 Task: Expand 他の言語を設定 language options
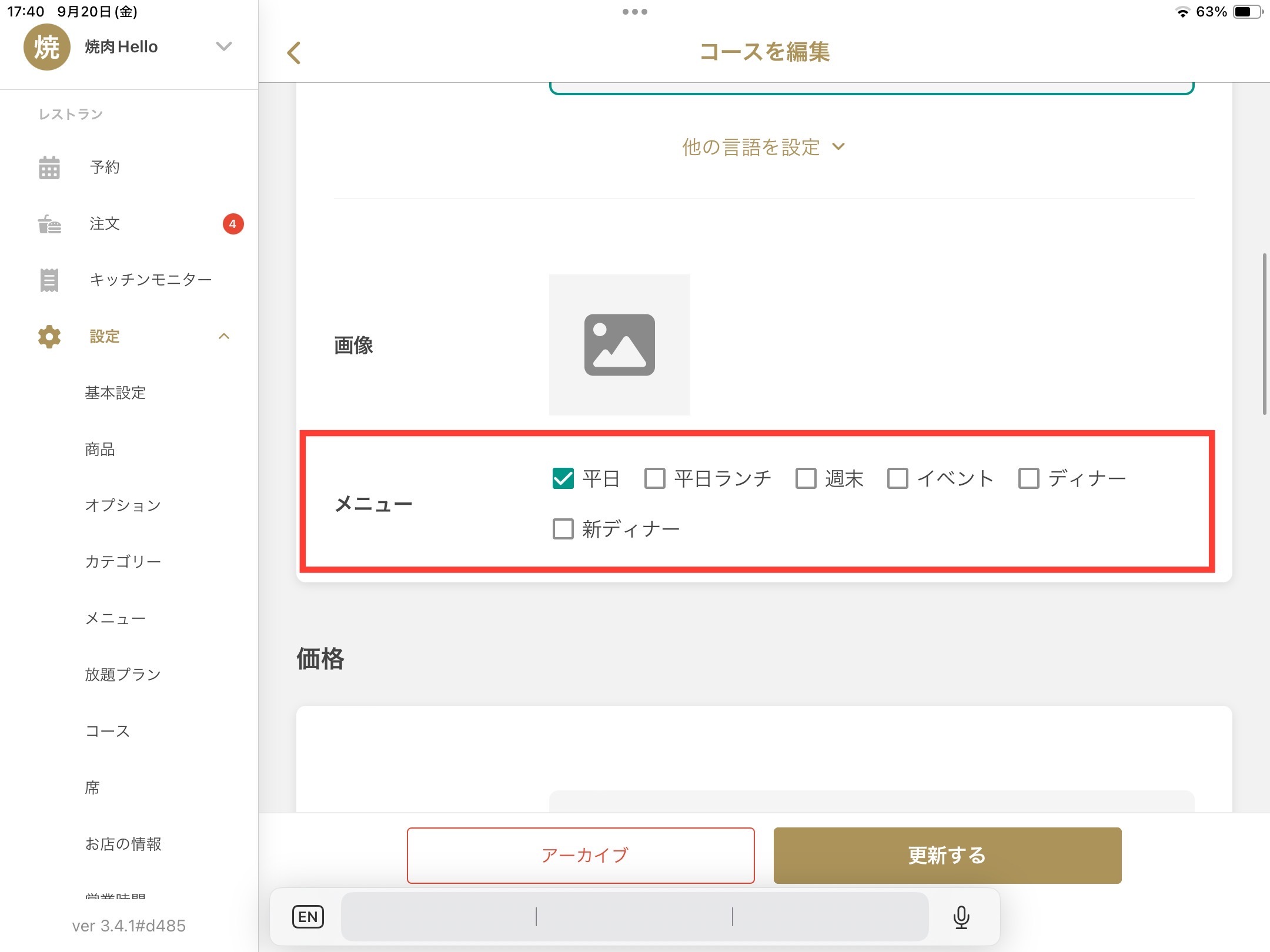pyautogui.click(x=763, y=147)
